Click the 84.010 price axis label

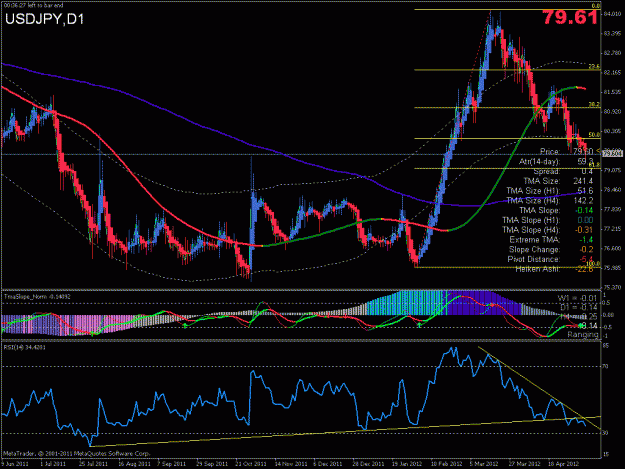tap(613, 14)
